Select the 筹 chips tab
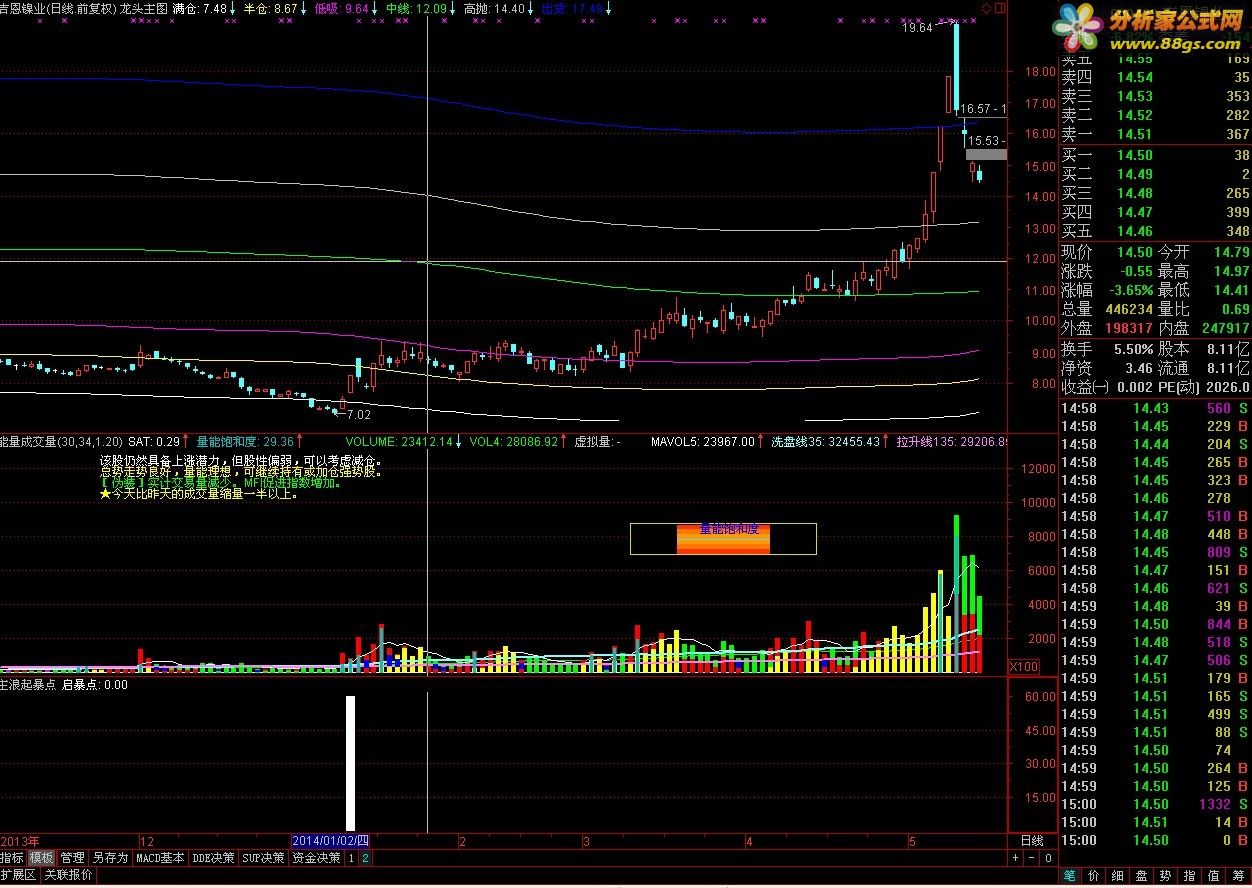 pos(1238,875)
